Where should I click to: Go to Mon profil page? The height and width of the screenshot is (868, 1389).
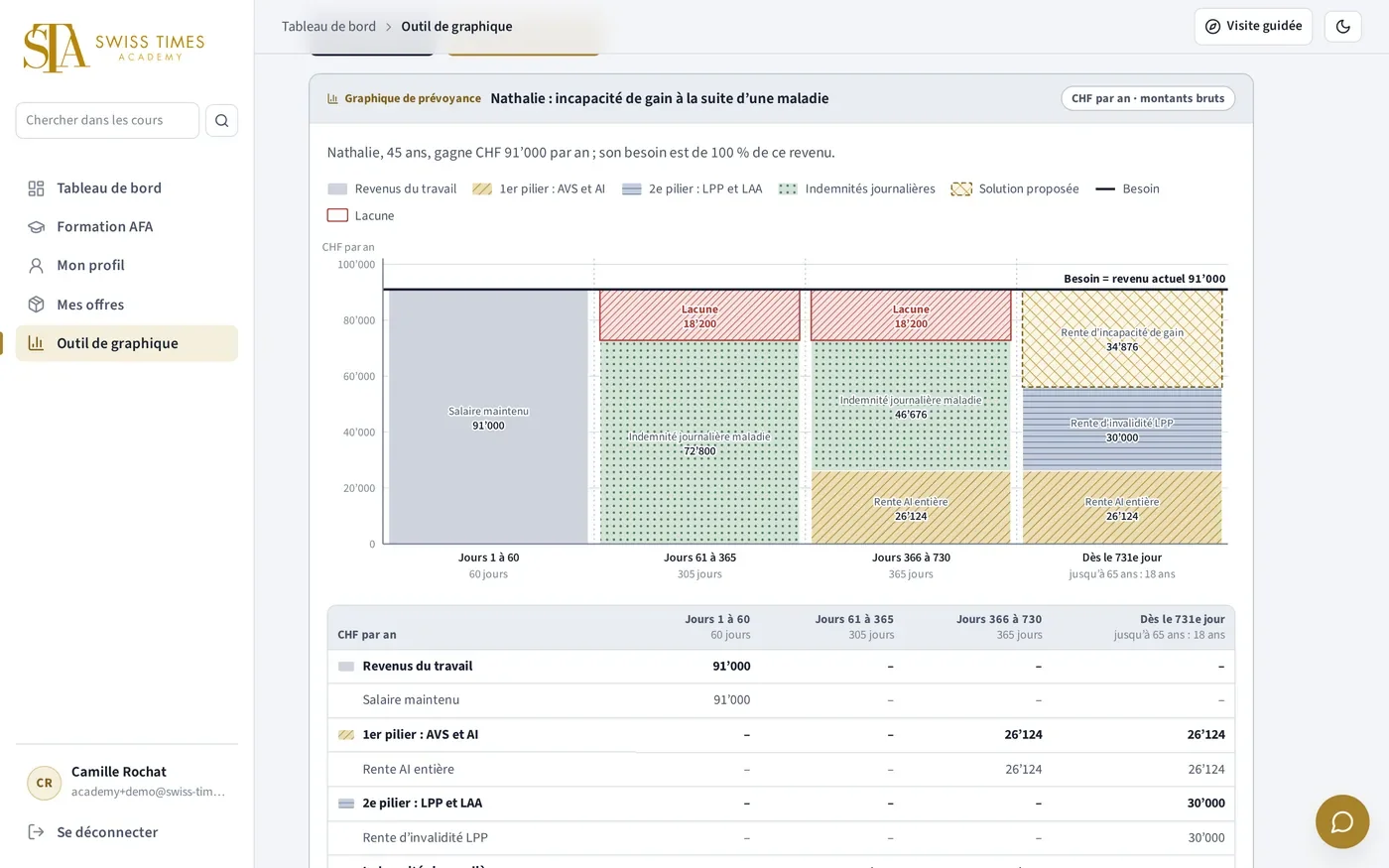click(127, 265)
